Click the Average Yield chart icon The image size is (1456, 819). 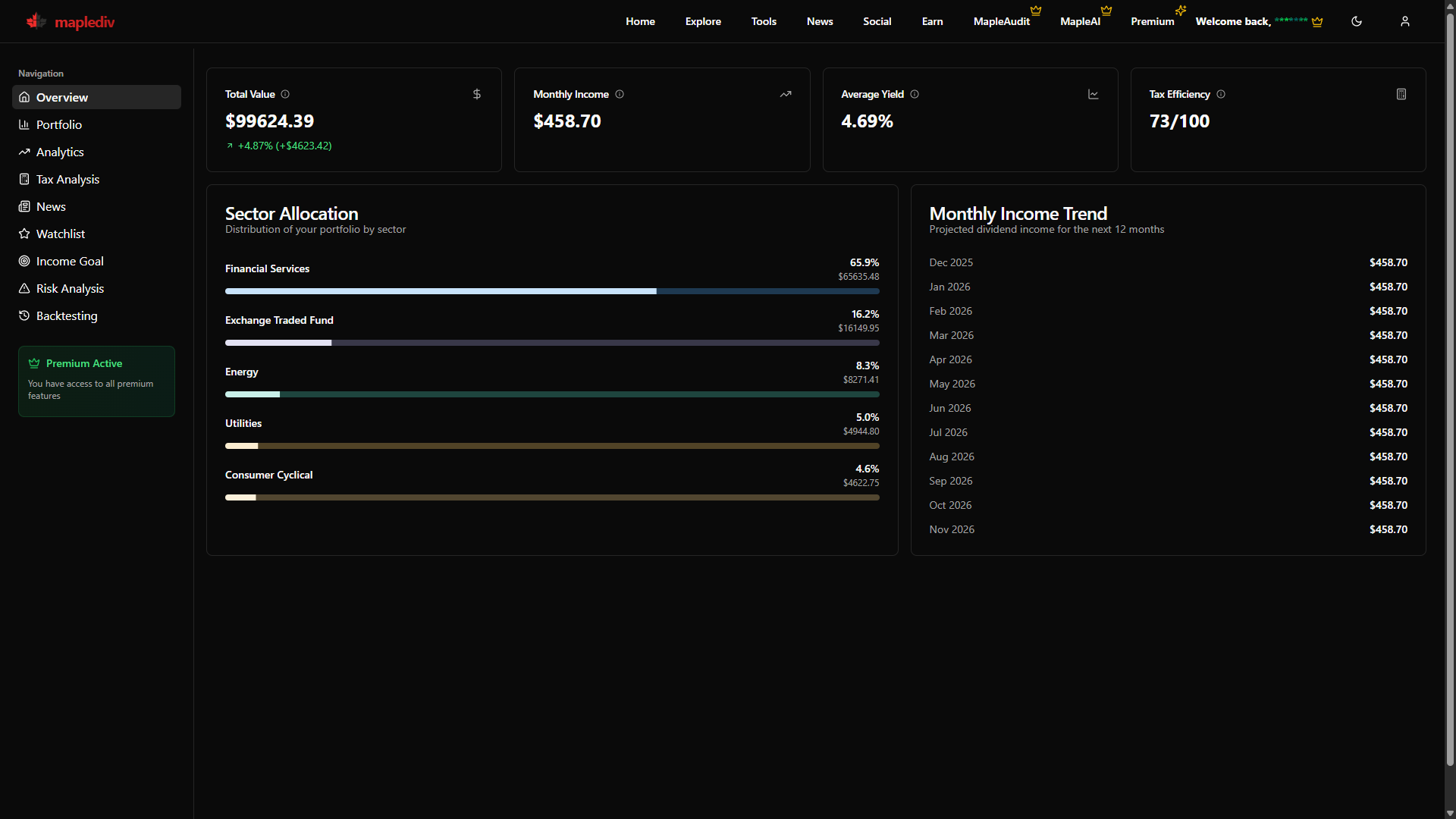[1093, 94]
